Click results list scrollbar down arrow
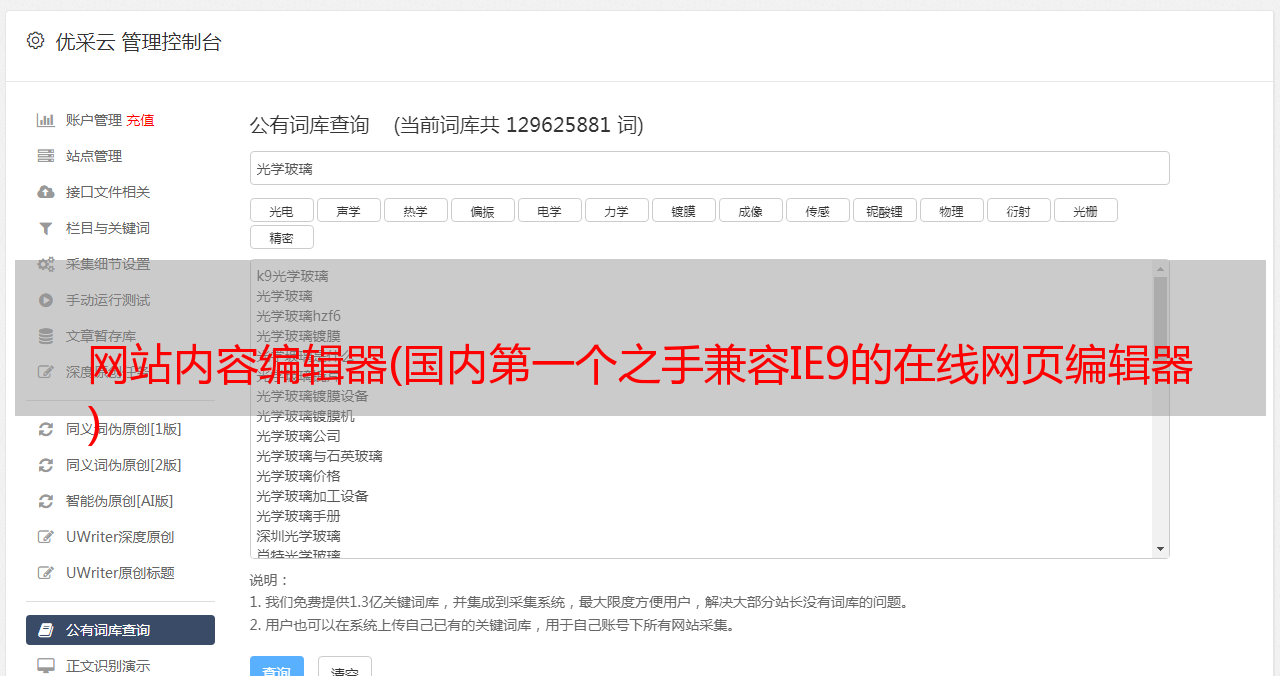The height and width of the screenshot is (676, 1280). coord(1160,549)
